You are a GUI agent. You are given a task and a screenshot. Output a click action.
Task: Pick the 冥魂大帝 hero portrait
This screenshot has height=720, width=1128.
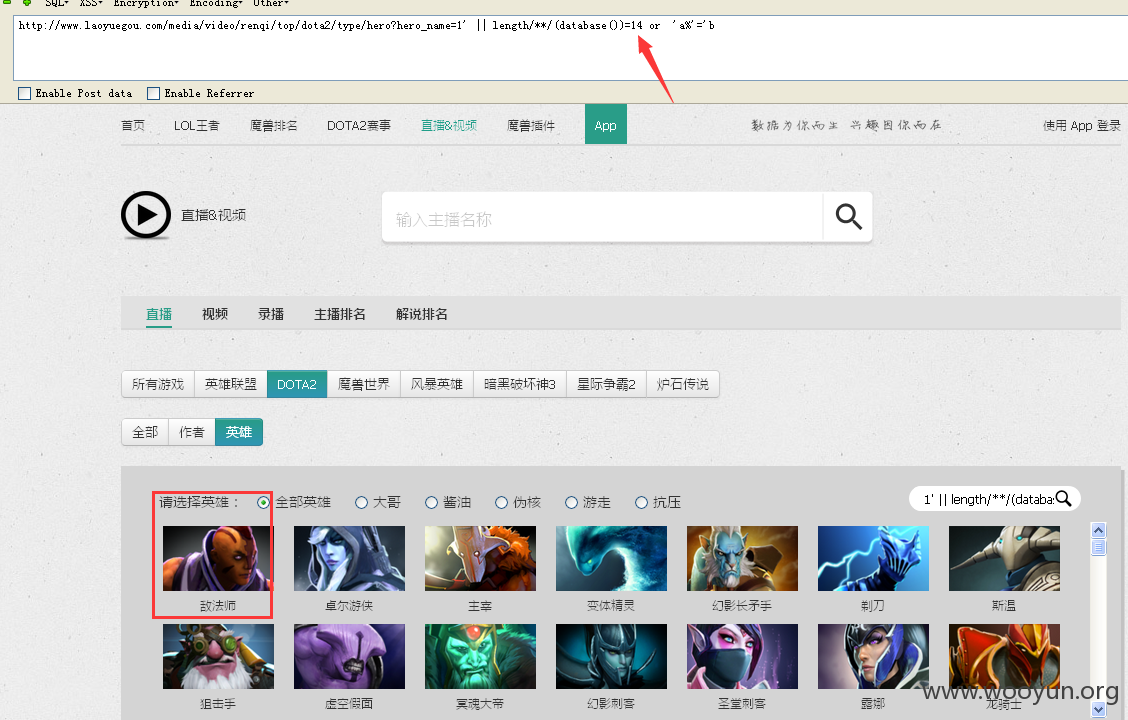click(480, 656)
